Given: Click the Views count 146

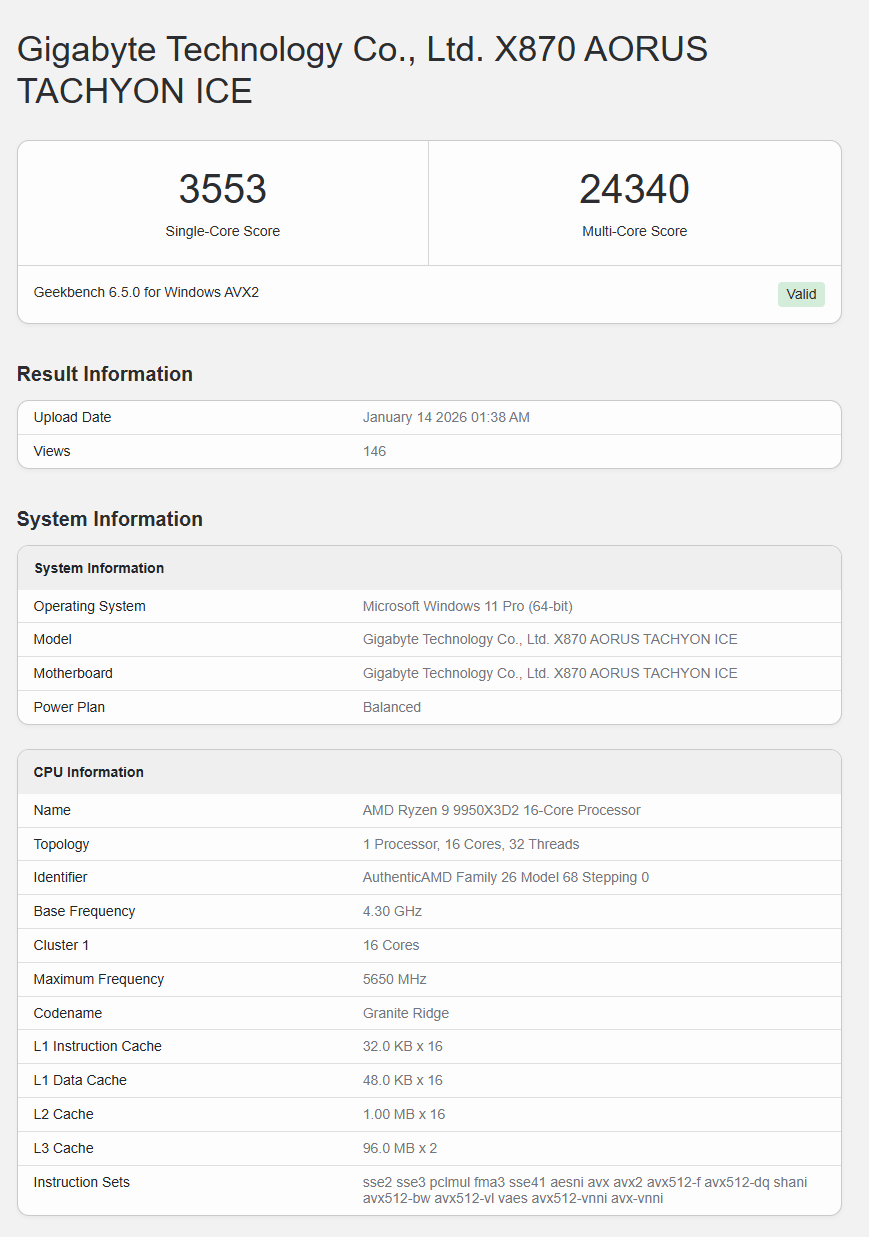Looking at the screenshot, I should click(374, 451).
